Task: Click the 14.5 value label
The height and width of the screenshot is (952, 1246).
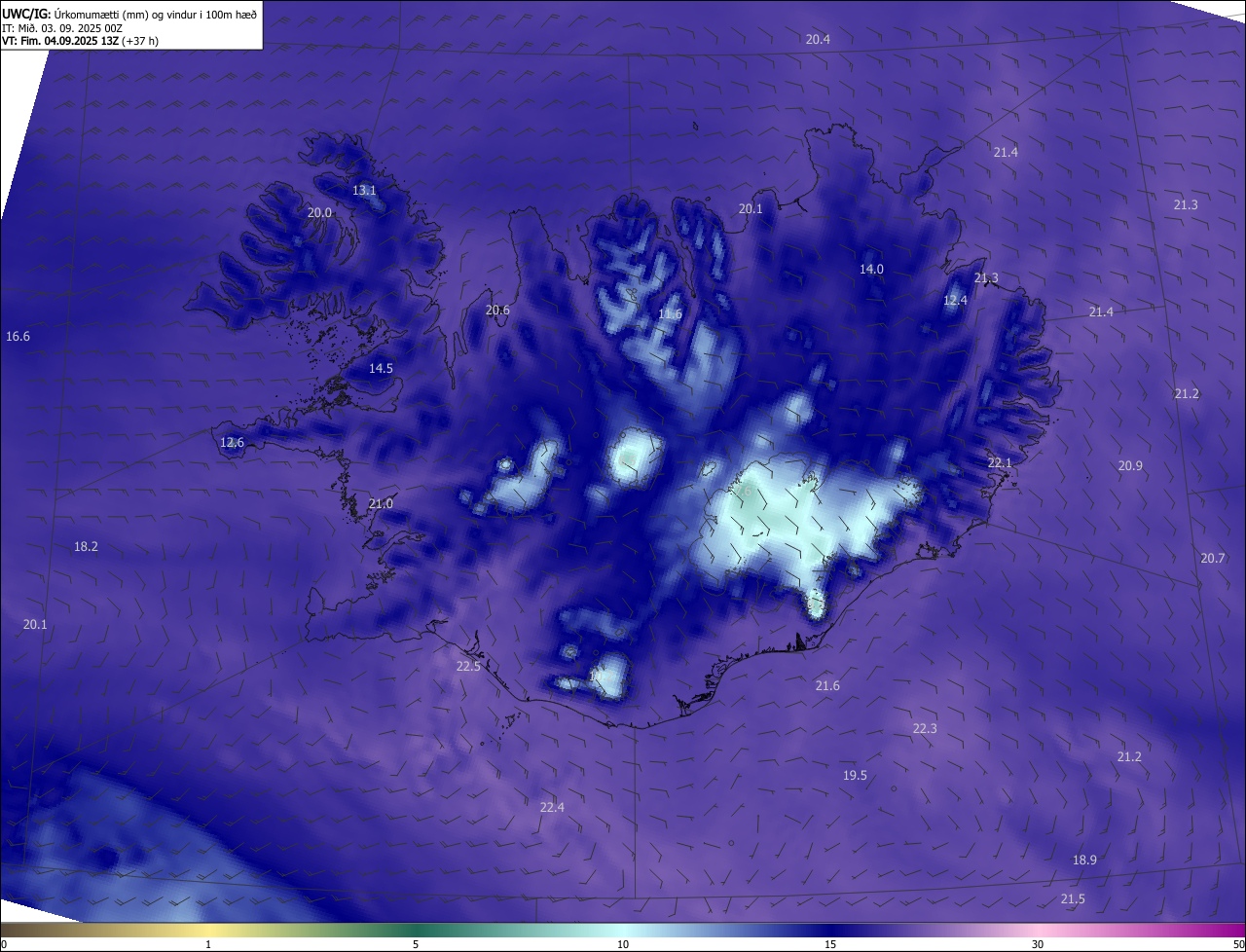Action: [381, 368]
